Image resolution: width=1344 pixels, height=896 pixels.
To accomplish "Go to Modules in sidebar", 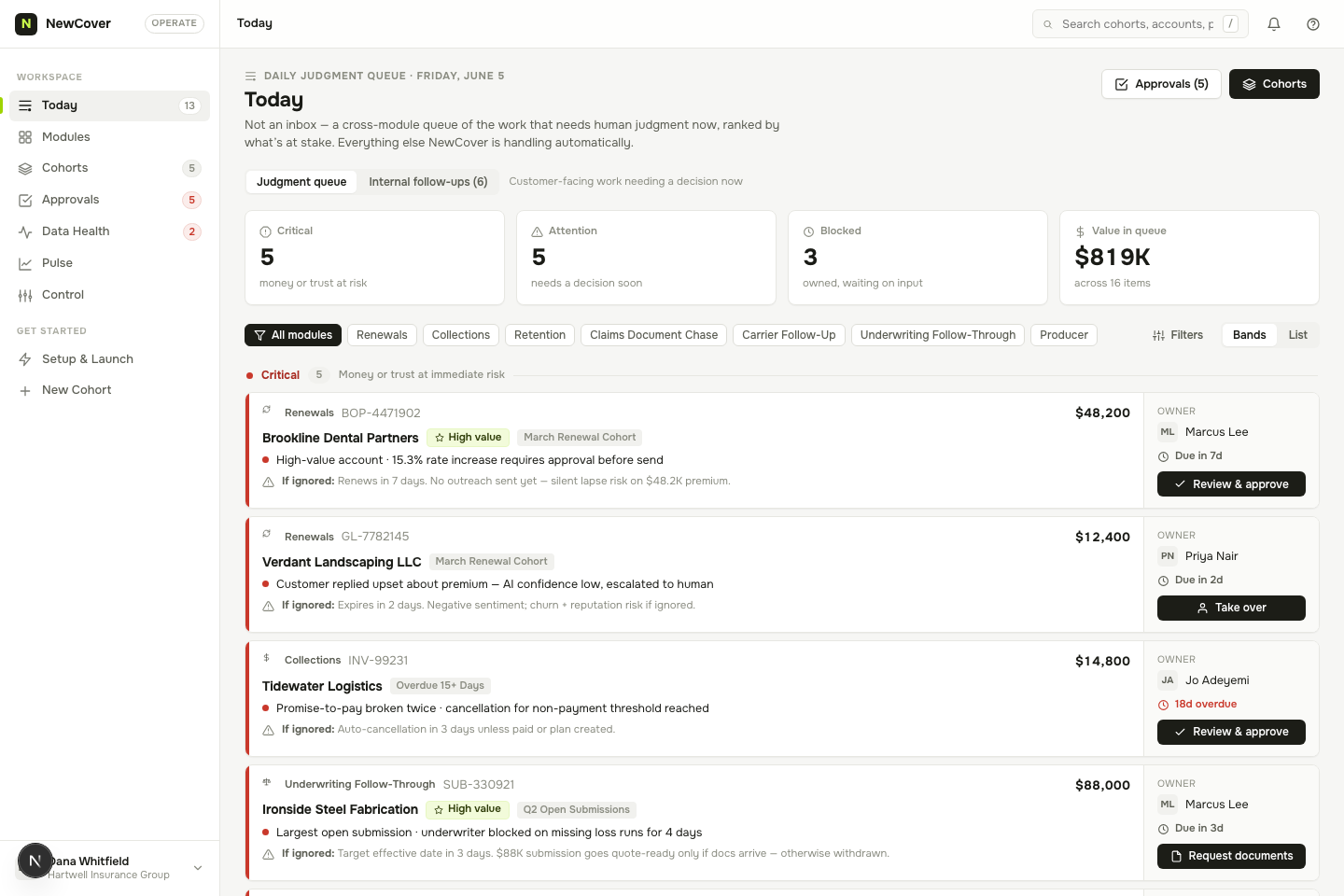I will 109,137.
